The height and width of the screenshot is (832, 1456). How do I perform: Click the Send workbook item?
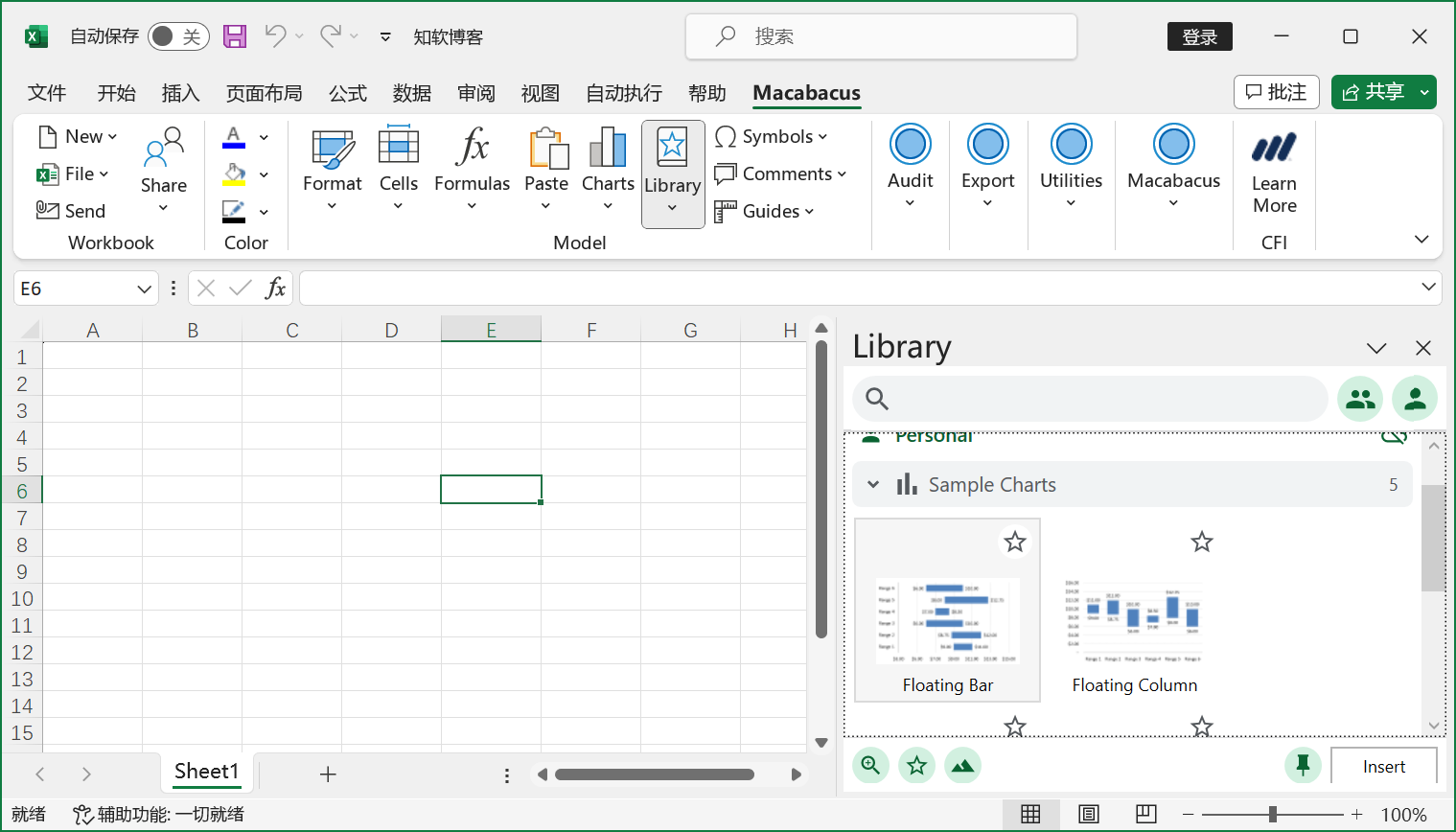(71, 211)
